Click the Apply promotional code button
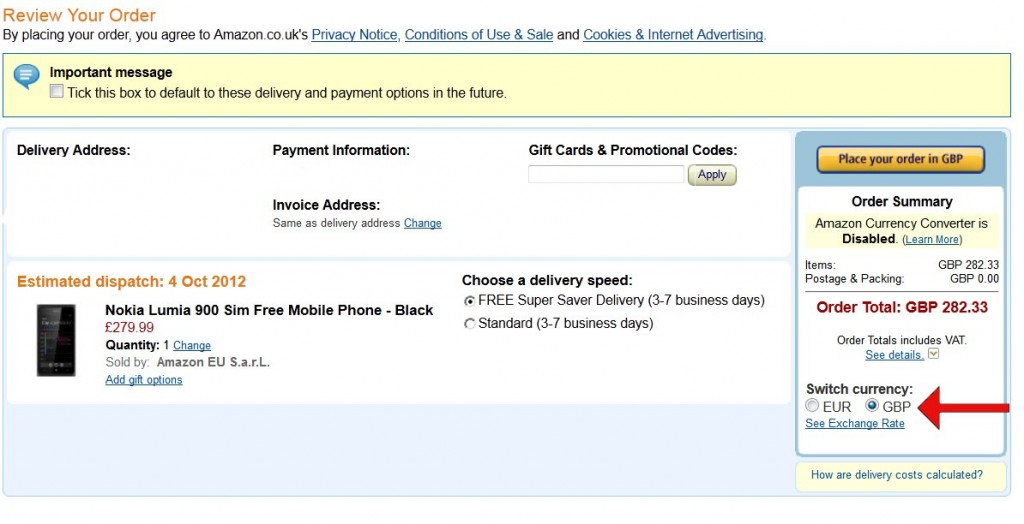This screenshot has width=1024, height=524. coord(712,175)
